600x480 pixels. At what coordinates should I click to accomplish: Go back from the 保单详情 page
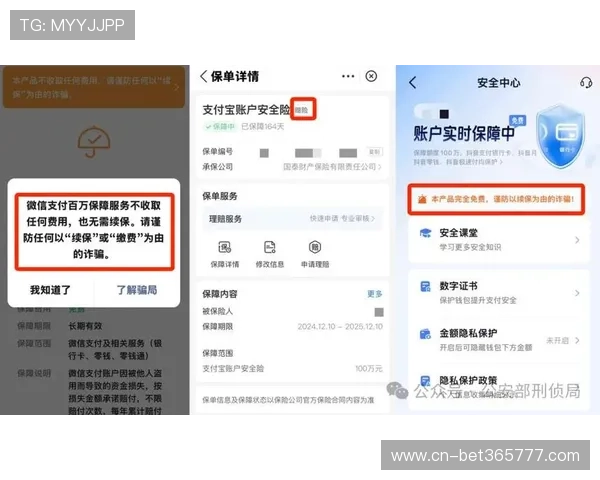[204, 76]
